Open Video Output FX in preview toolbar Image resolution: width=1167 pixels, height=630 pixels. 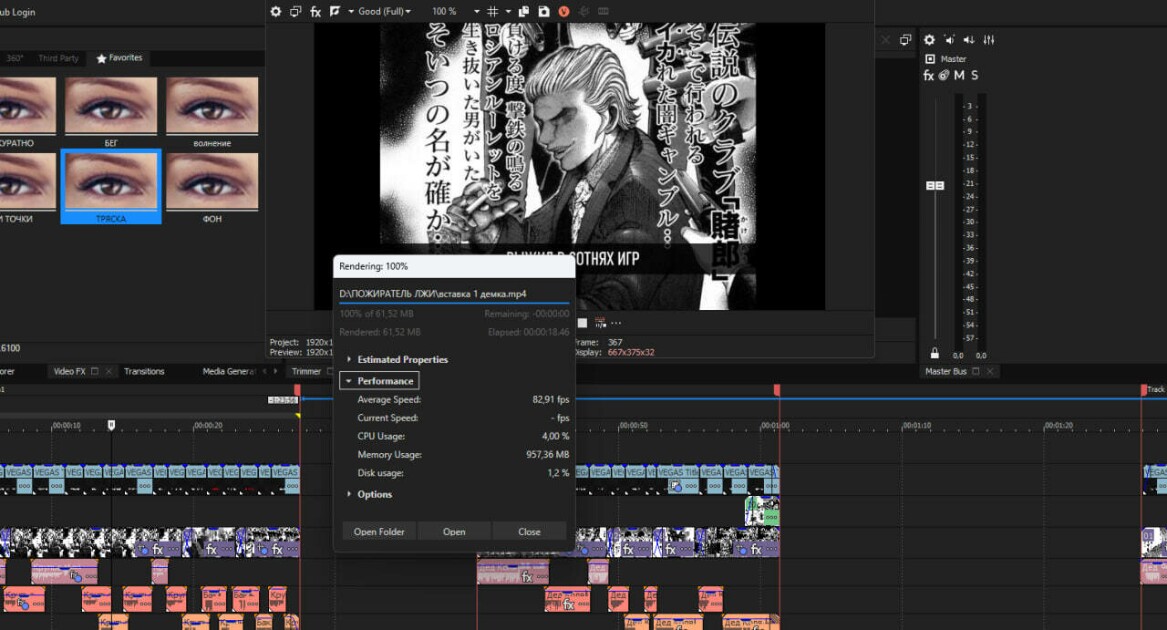(316, 12)
